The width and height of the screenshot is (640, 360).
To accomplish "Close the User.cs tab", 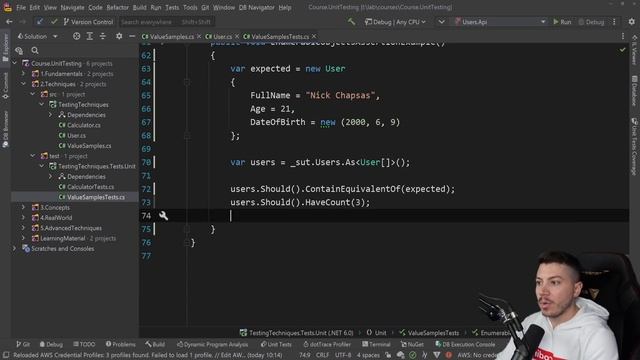I will point(237,36).
